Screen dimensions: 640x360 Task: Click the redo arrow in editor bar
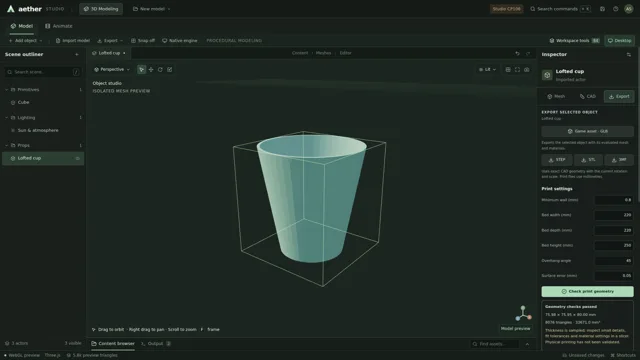pos(528,53)
